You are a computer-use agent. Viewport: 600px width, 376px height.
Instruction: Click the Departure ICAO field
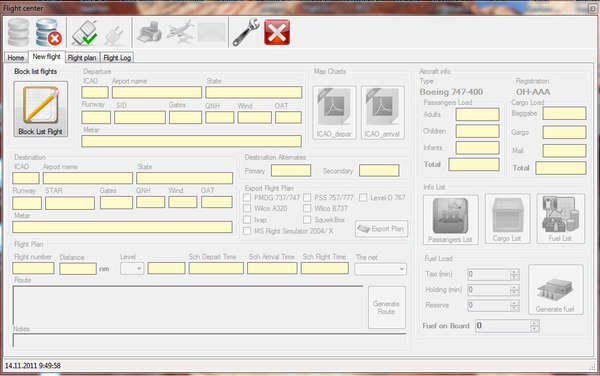click(x=95, y=92)
